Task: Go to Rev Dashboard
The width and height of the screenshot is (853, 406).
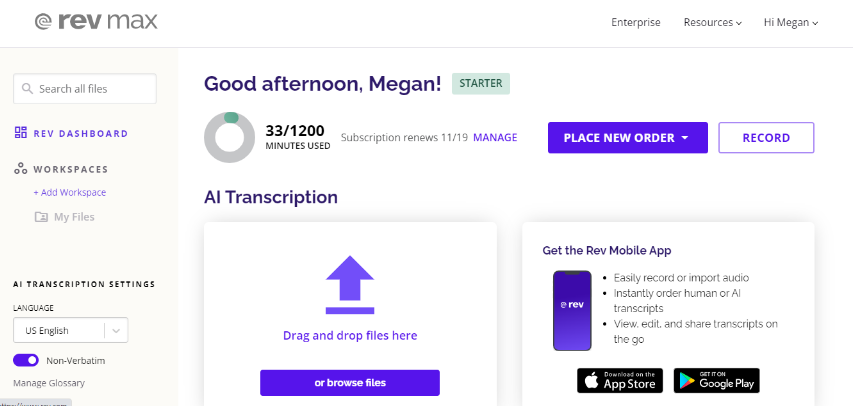Action: point(81,133)
